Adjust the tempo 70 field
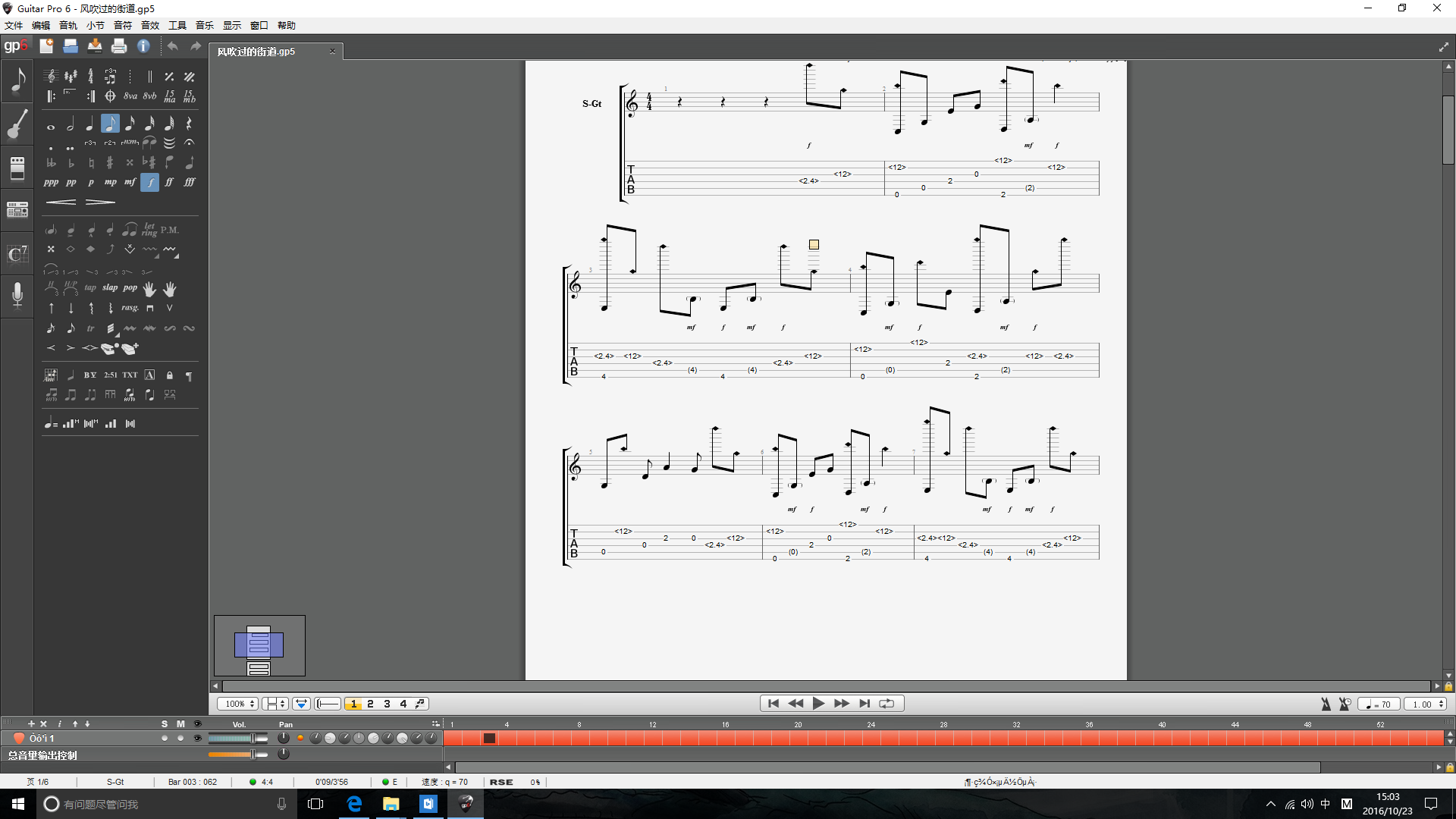Screen dimensions: 1456x819 (x=1379, y=704)
